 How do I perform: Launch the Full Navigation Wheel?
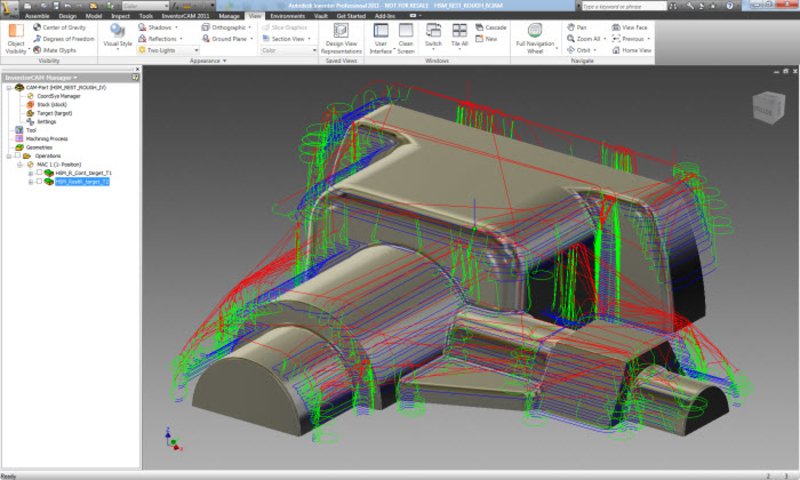(x=535, y=30)
